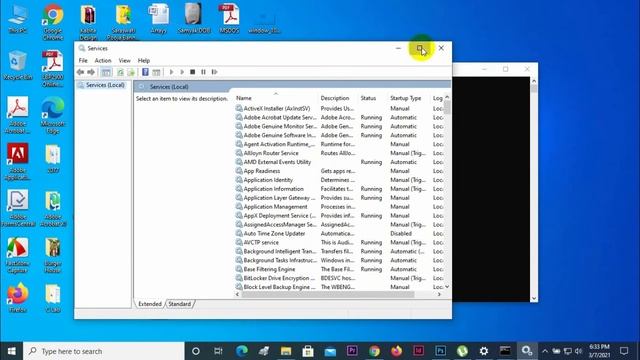Image resolution: width=640 pixels, height=360 pixels.
Task: Switch to the Extended tab
Action: 150,304
